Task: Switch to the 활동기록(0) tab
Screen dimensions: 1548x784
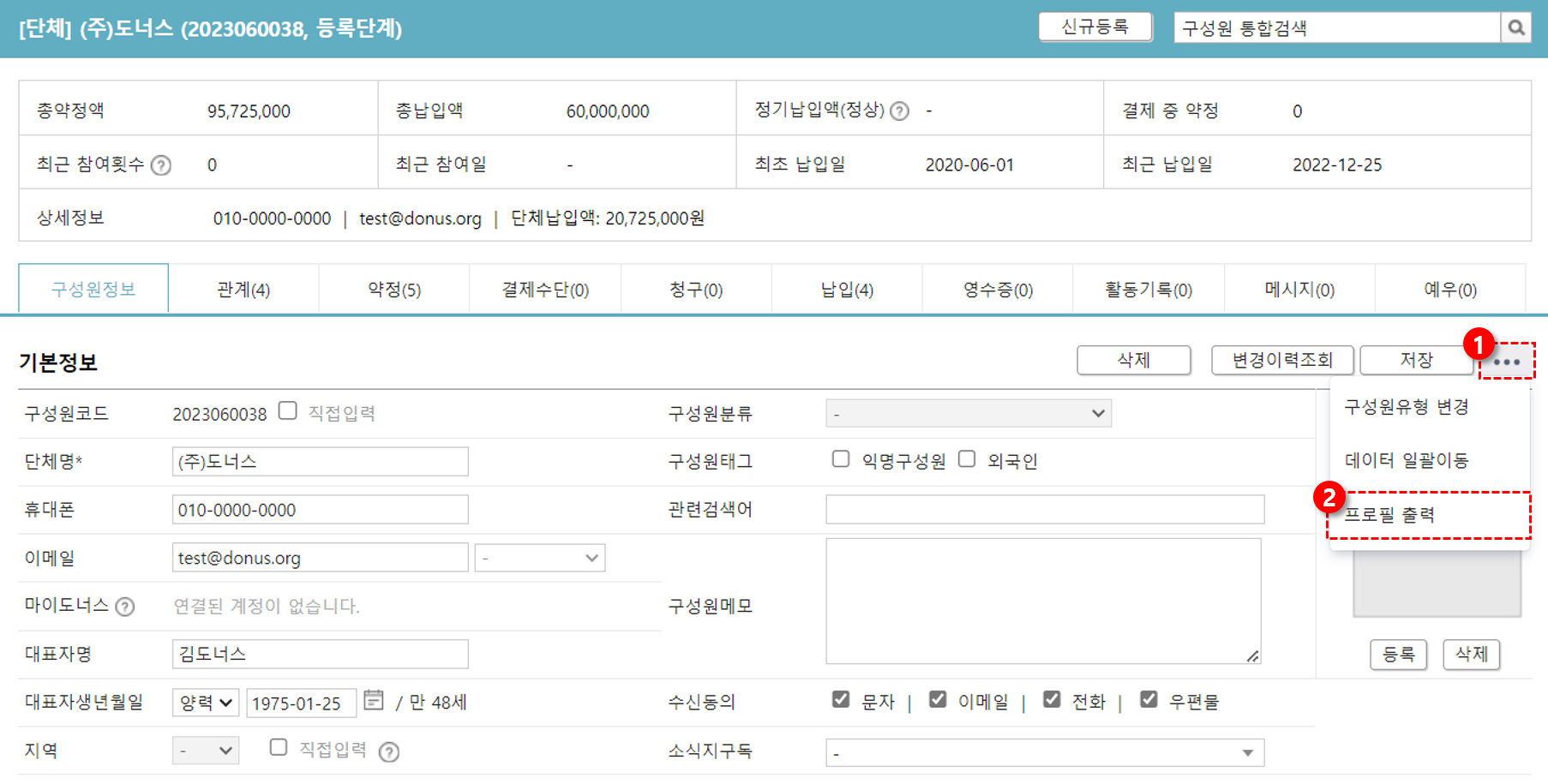Action: (x=1149, y=289)
